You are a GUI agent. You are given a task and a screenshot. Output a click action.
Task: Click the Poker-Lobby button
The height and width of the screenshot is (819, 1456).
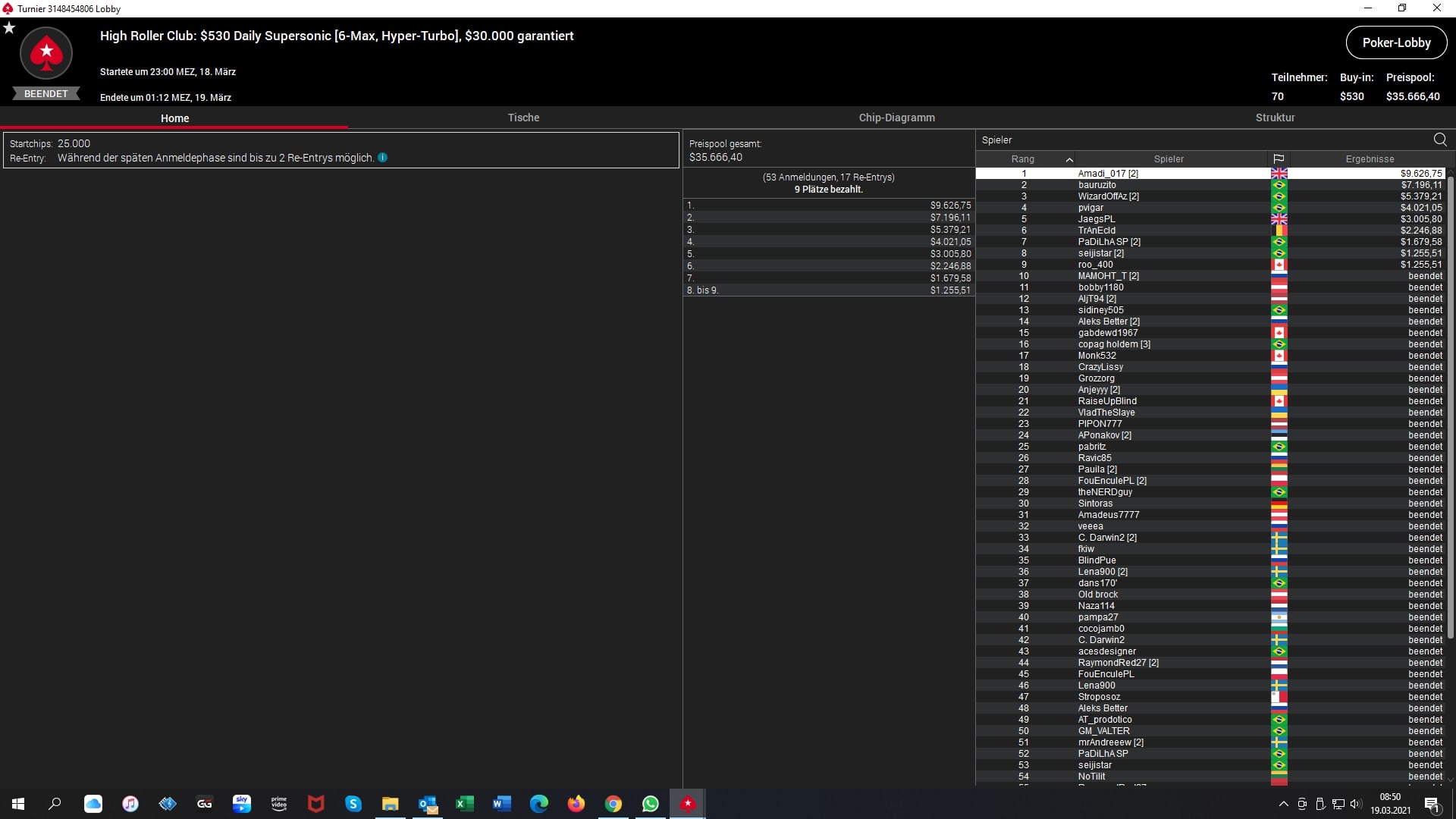[1396, 42]
